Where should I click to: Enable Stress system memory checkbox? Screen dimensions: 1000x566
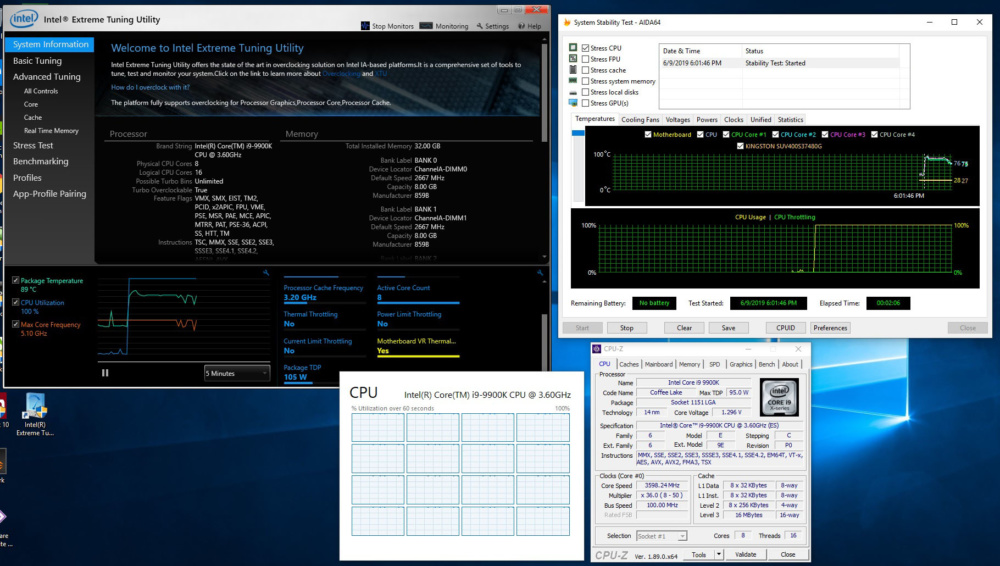(585, 81)
